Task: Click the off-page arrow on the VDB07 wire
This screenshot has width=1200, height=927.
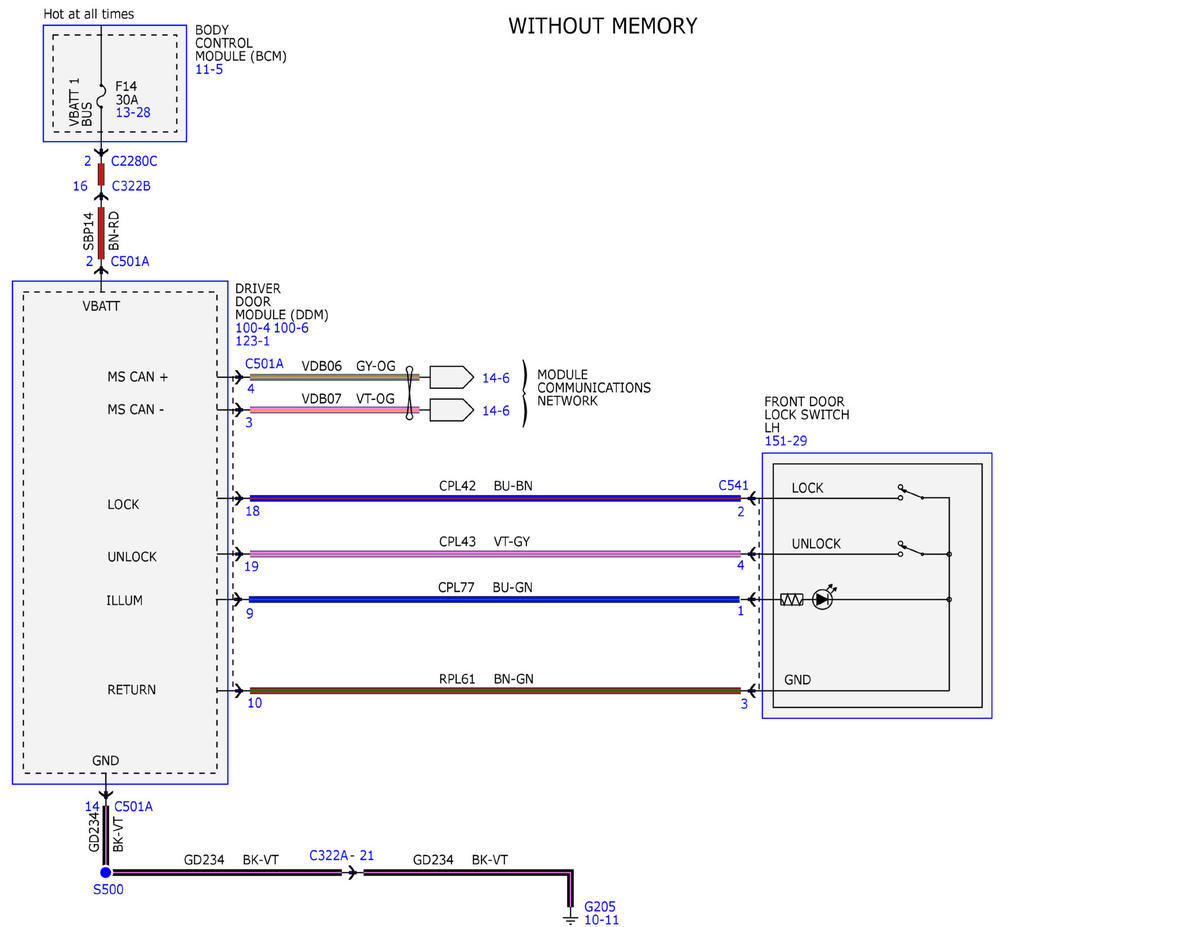Action: point(451,410)
